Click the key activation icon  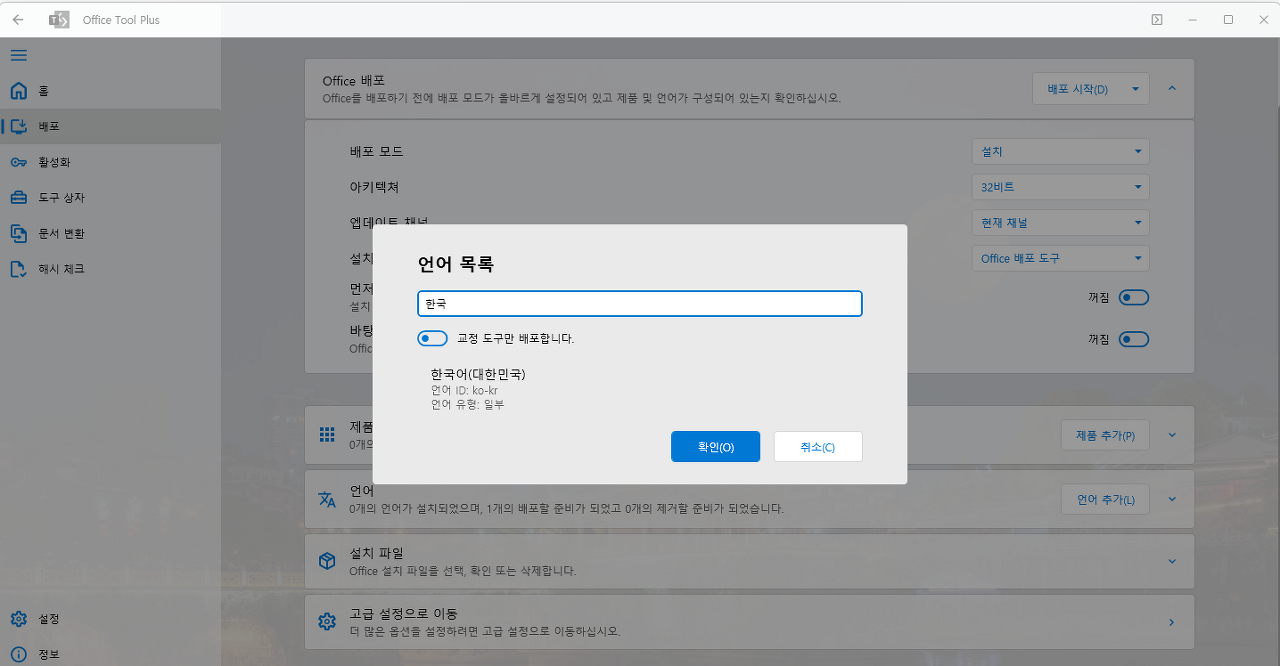(x=19, y=162)
